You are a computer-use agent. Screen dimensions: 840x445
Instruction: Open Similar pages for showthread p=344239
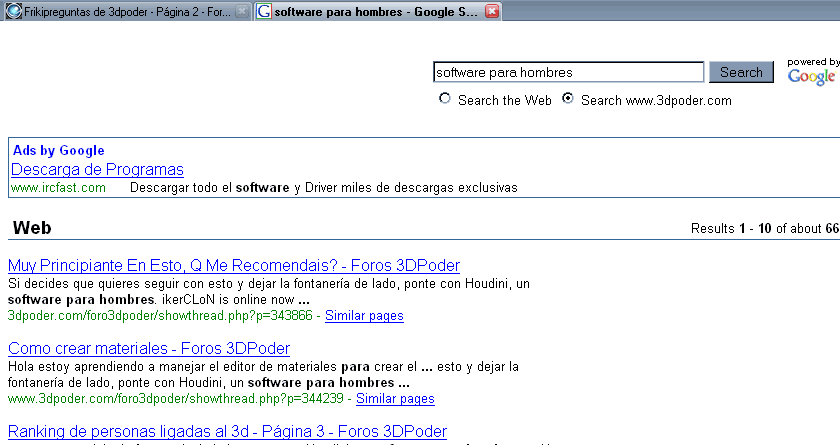click(x=395, y=398)
